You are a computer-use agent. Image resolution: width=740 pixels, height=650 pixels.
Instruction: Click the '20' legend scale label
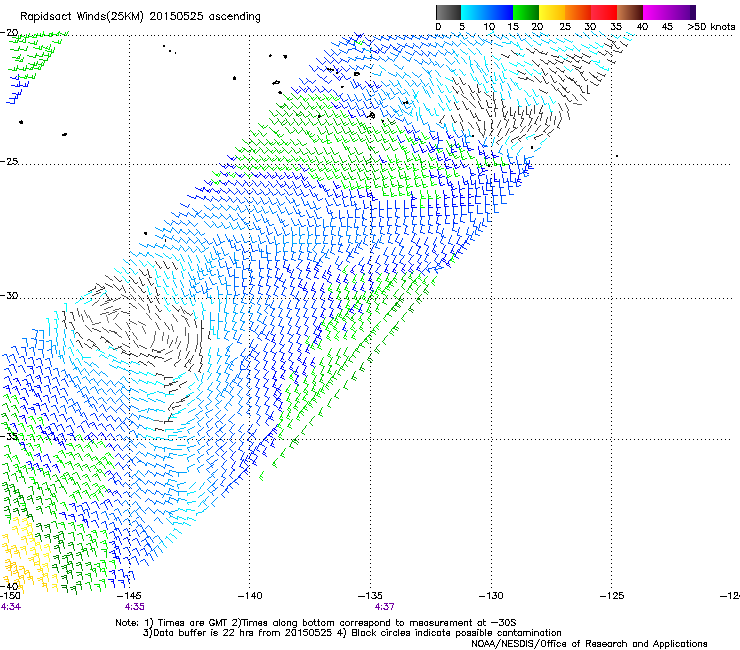point(538,26)
